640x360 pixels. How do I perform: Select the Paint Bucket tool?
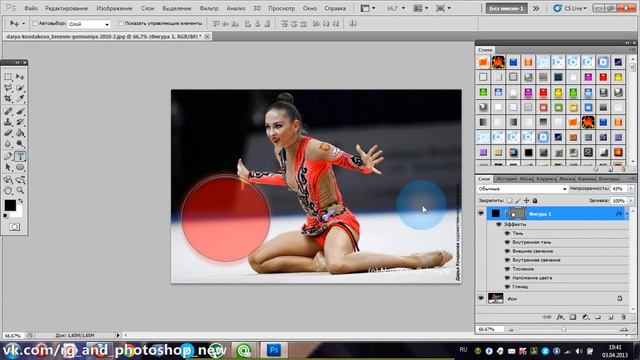(x=20, y=133)
